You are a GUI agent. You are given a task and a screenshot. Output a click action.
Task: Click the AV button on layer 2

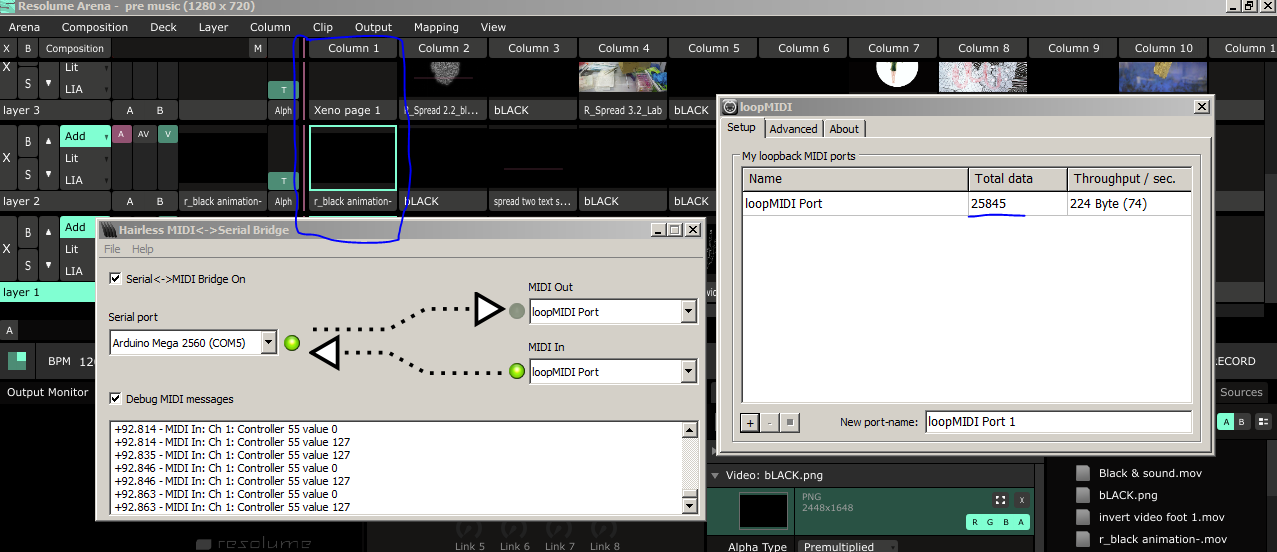coord(144,134)
